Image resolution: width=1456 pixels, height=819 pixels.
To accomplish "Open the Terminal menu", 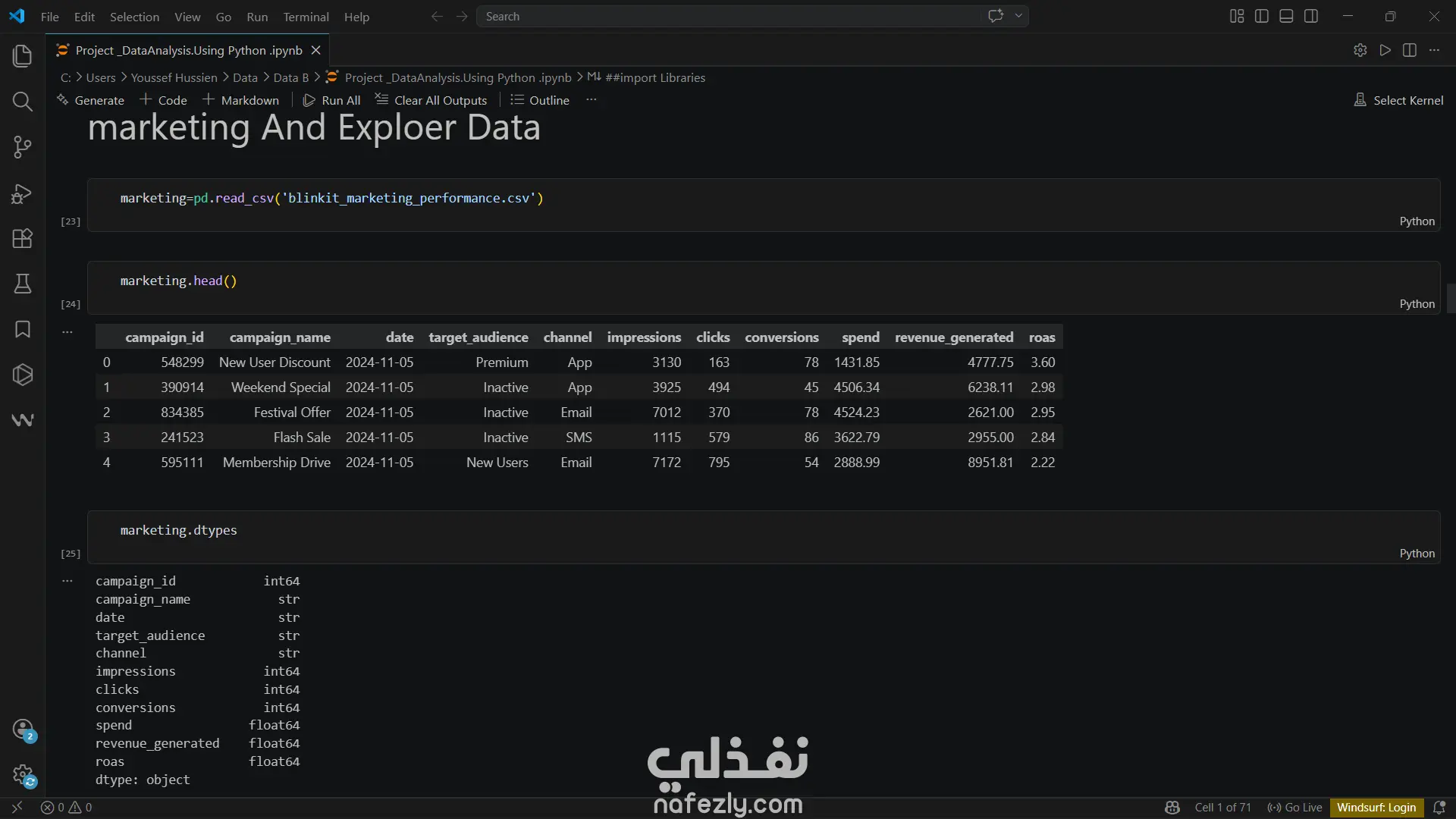I will [306, 17].
